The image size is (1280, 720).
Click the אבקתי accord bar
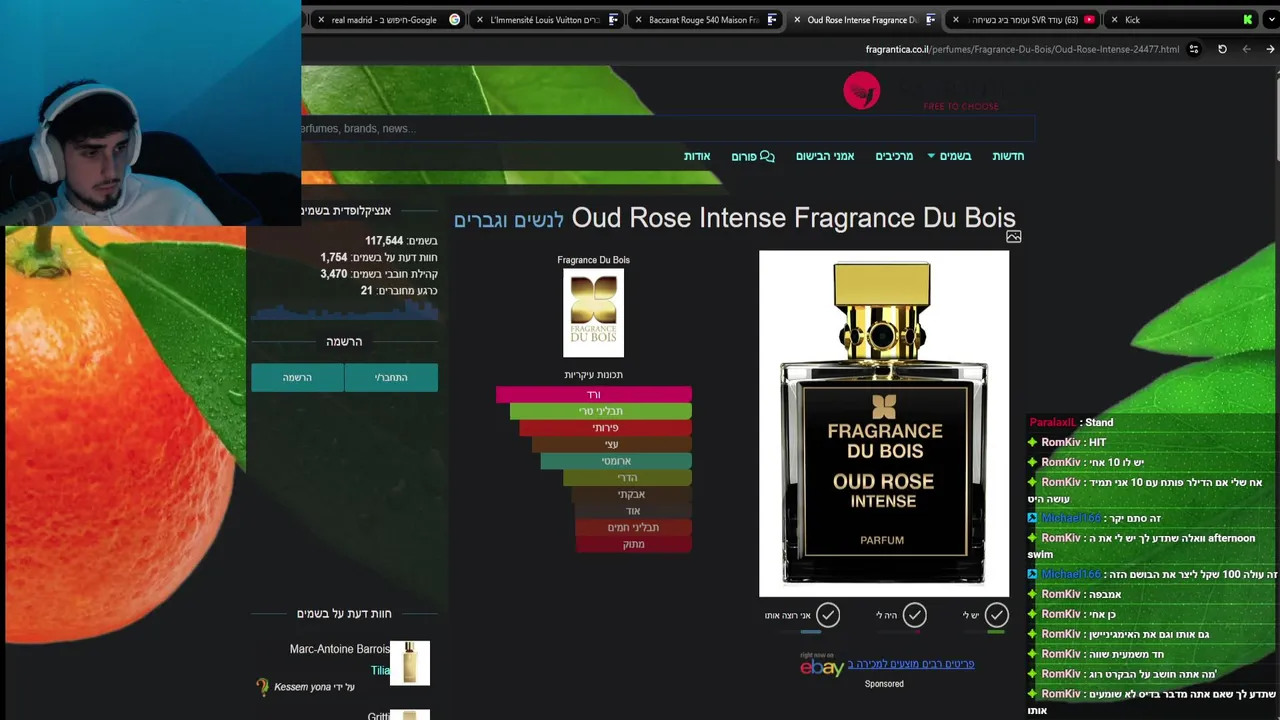point(631,494)
